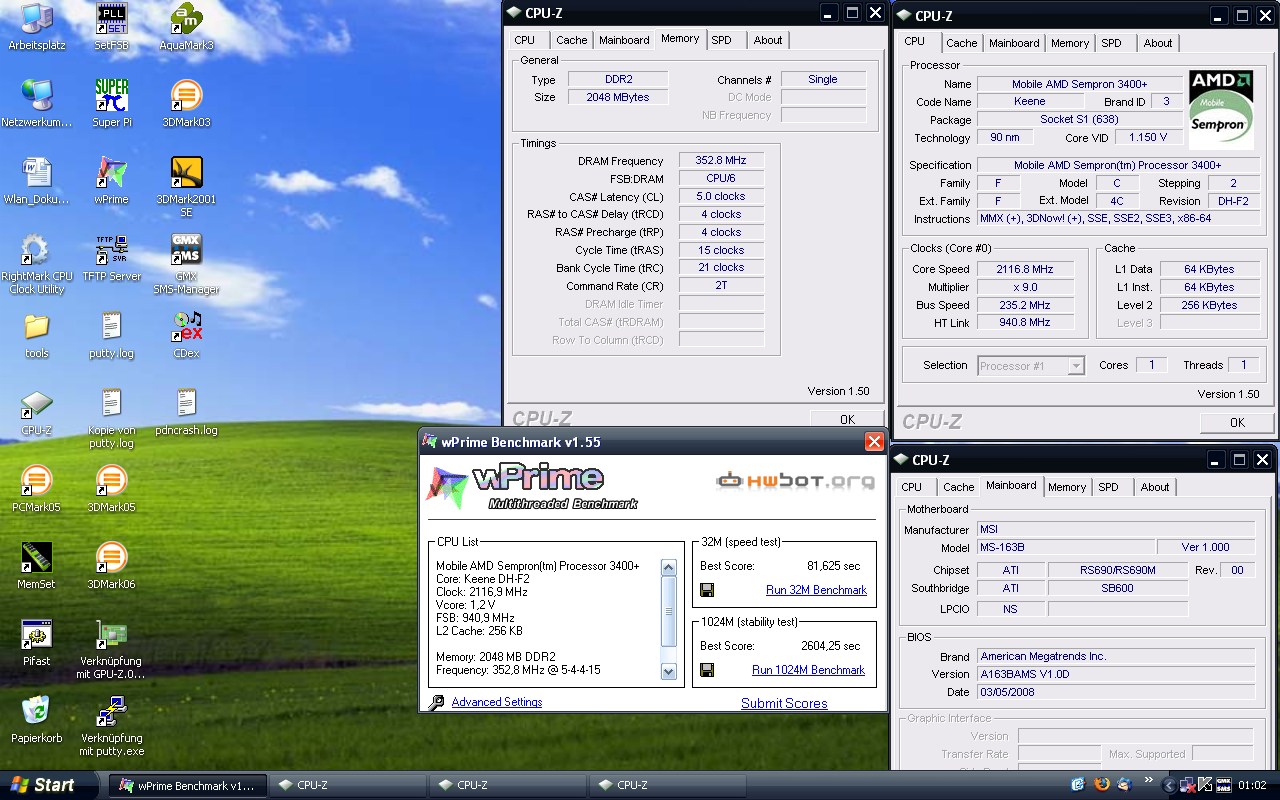1280x800 pixels.
Task: Open the CPU-Z desktop shortcut
Action: [37, 403]
